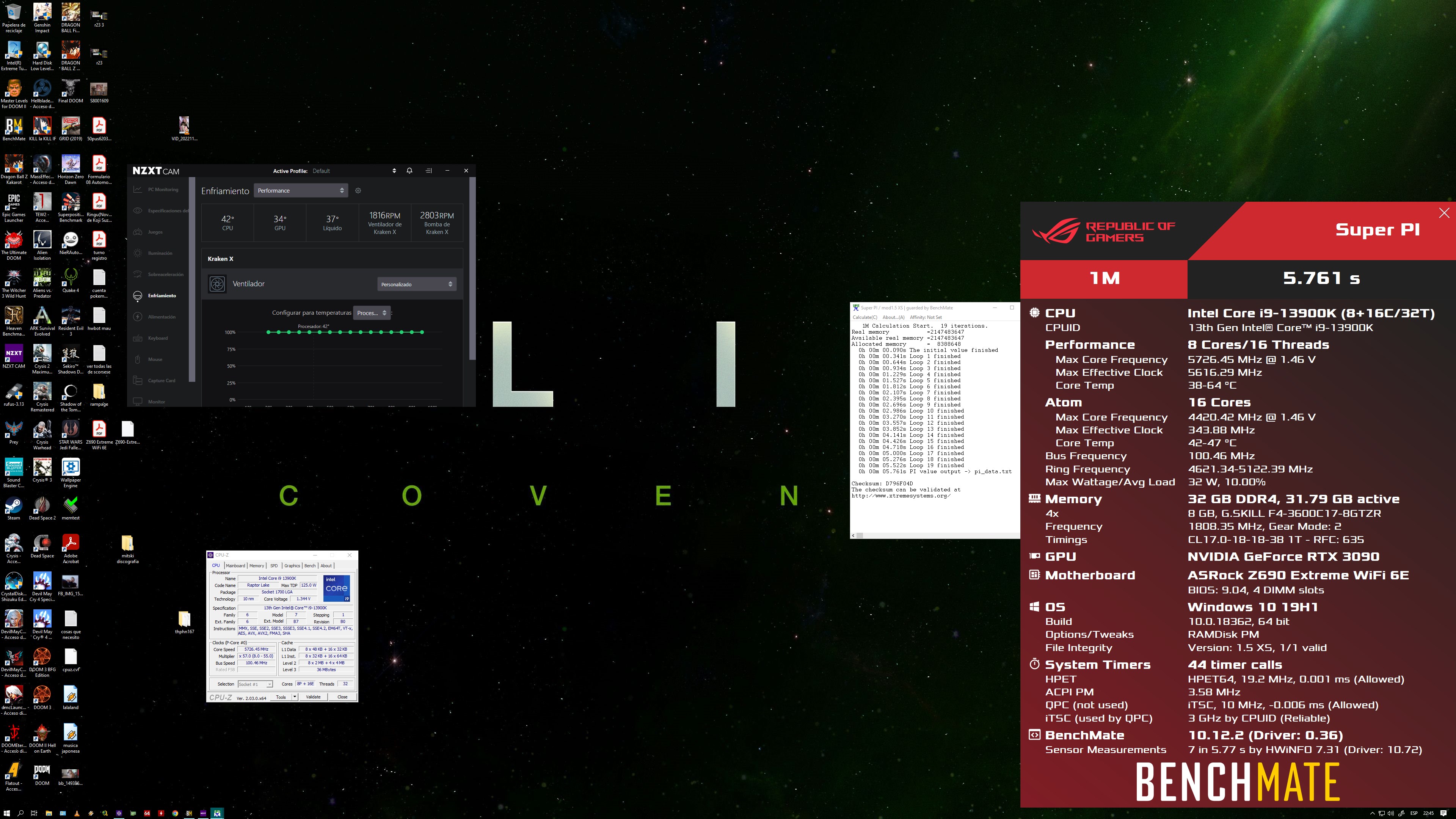1456x819 pixels.
Task: Click Affinity: Not Set in Super PI
Action: coord(926,317)
